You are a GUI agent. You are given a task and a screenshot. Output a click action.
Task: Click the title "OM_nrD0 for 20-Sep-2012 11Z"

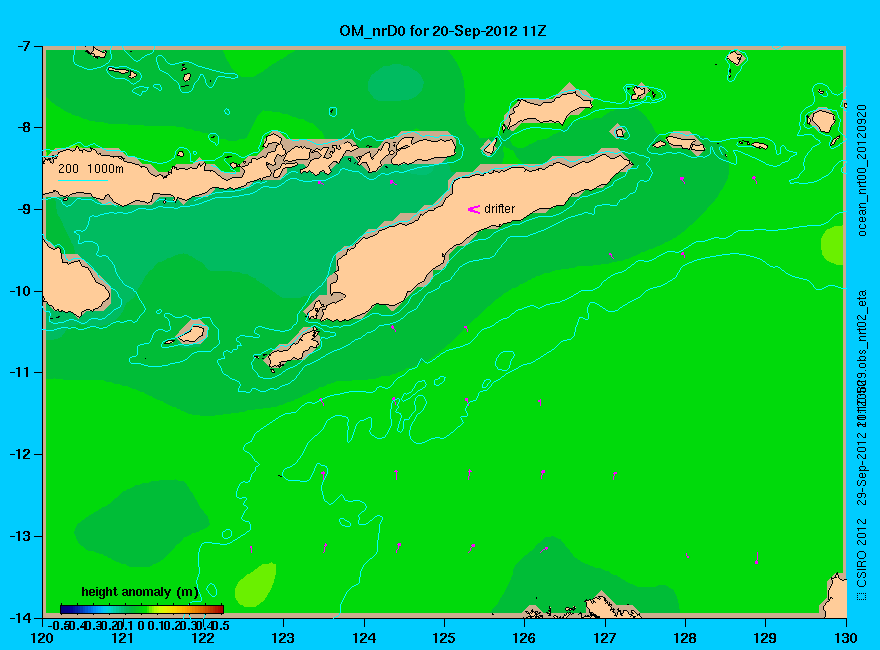pos(442,31)
